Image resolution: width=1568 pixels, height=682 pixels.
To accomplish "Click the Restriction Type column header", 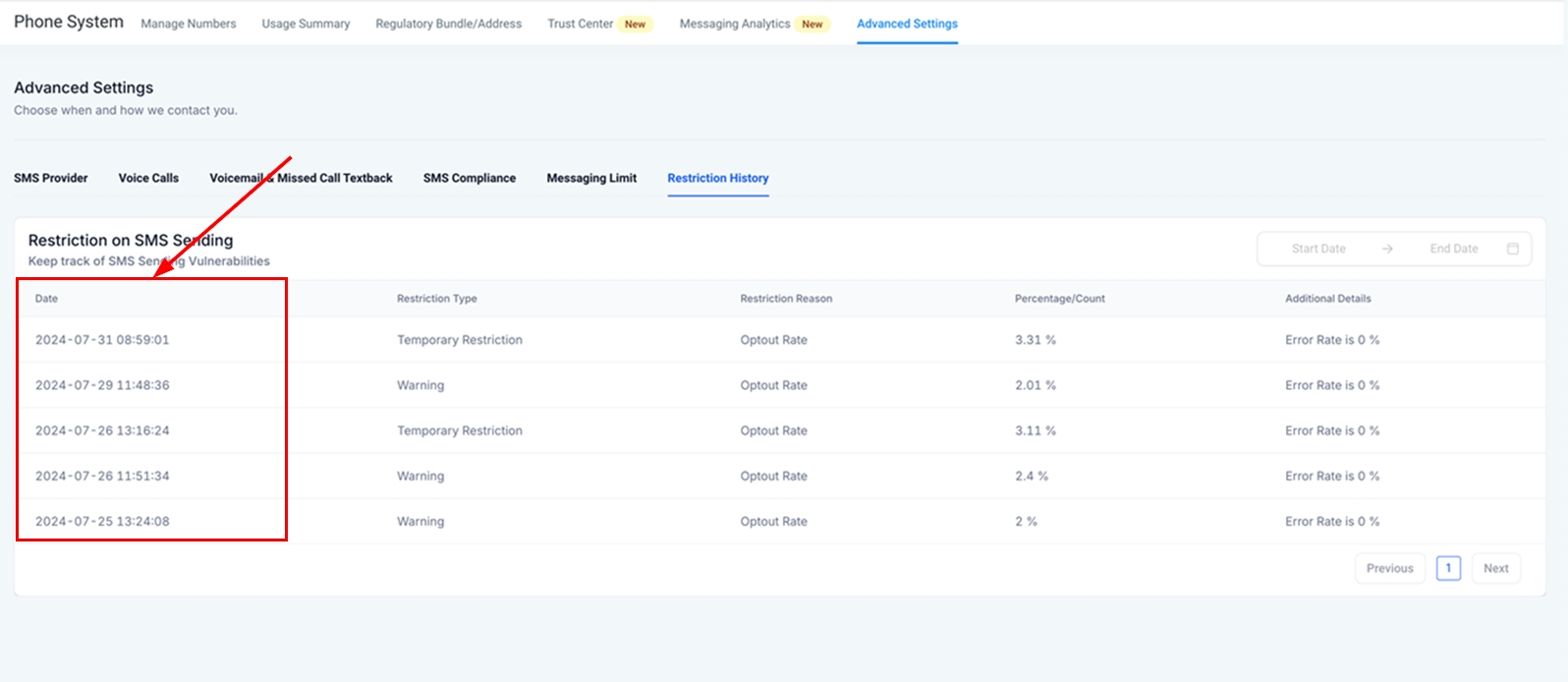I will 436,299.
